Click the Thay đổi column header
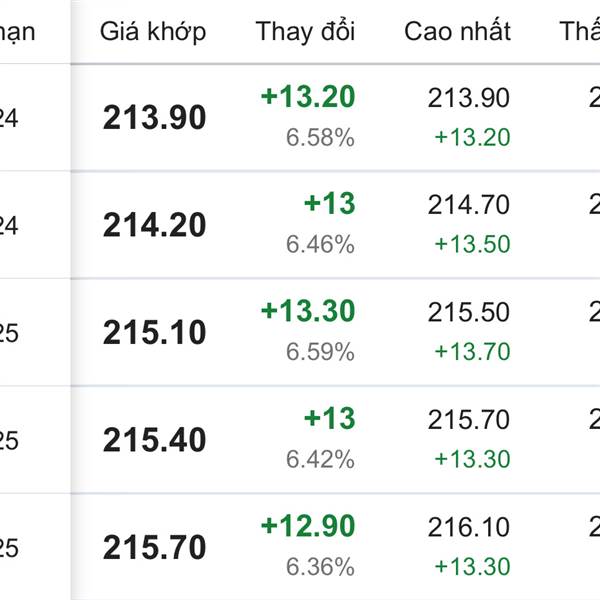This screenshot has width=600, height=600. 305,31
